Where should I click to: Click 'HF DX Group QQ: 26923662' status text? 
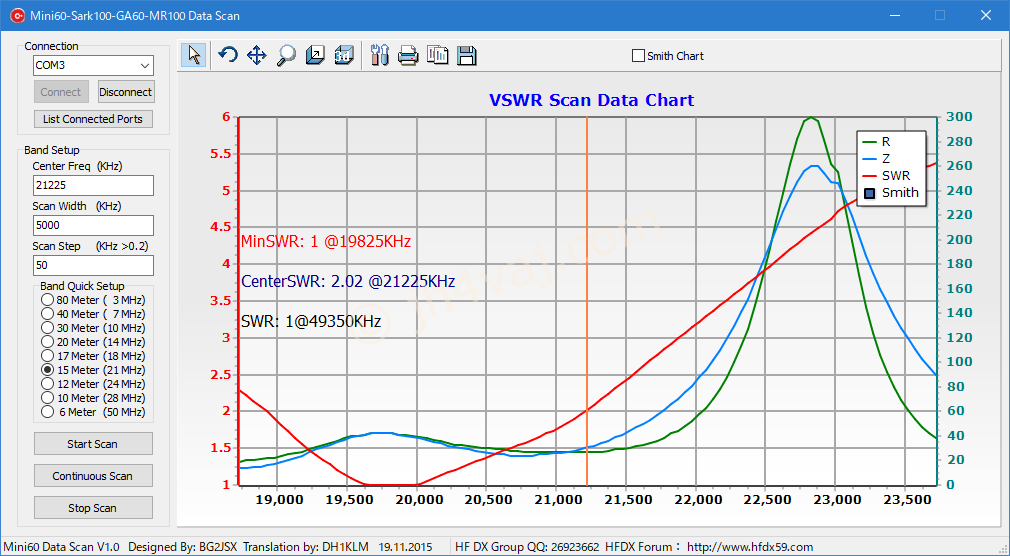click(x=527, y=547)
